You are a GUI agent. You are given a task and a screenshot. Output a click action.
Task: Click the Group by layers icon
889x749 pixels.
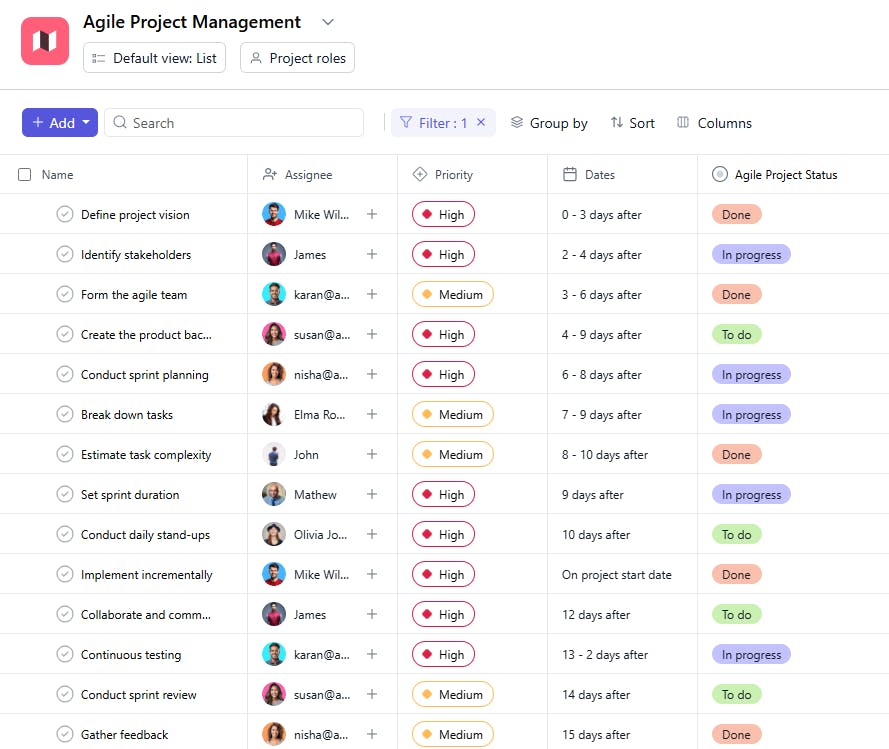pyautogui.click(x=517, y=123)
